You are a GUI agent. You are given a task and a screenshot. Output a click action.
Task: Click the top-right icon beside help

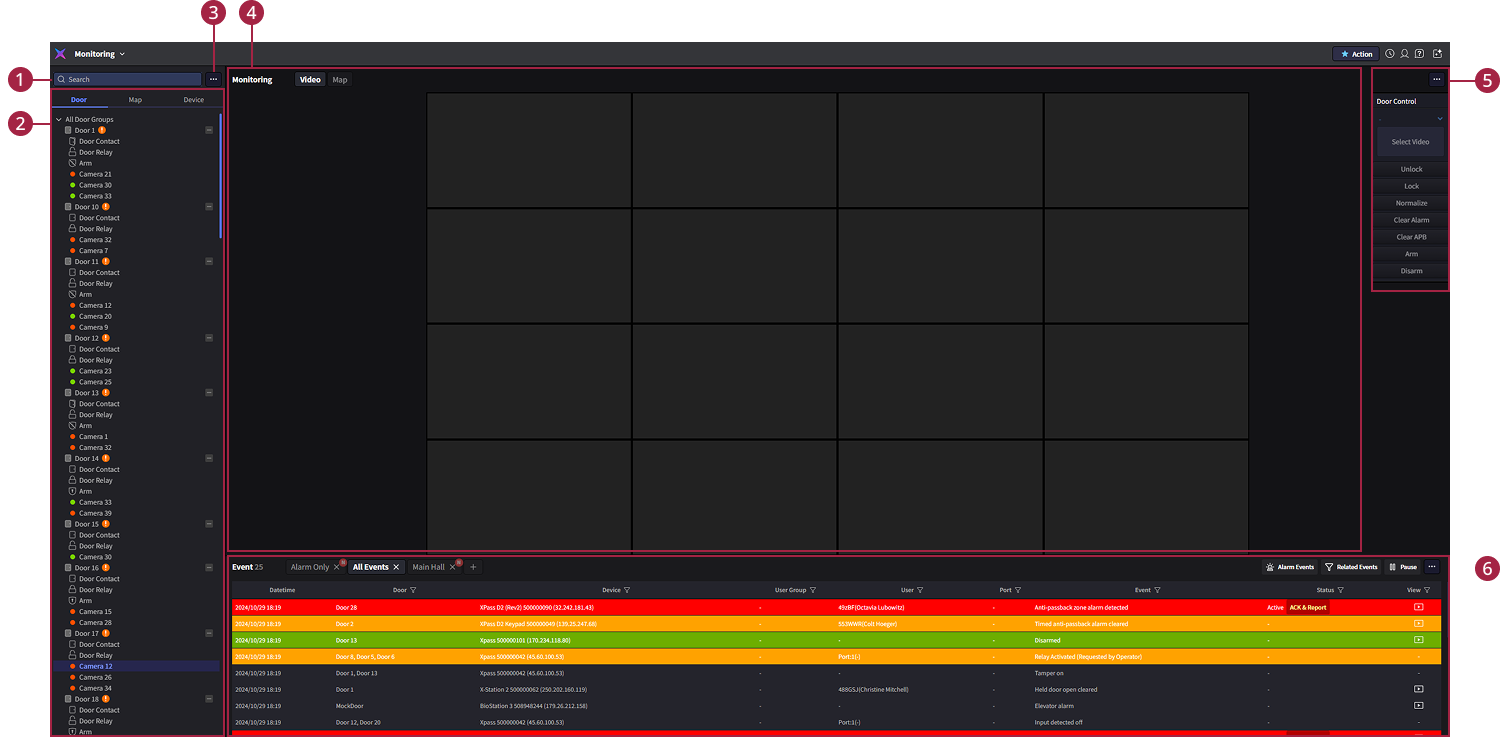point(1437,54)
